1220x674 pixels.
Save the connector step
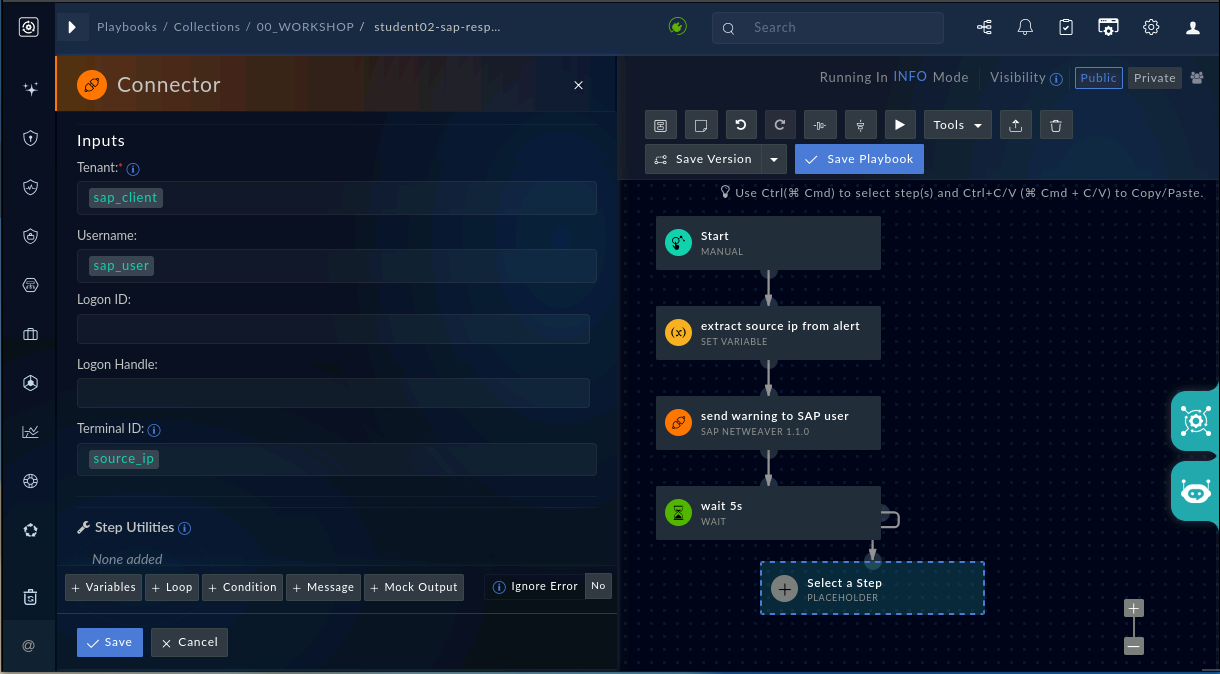coord(110,642)
